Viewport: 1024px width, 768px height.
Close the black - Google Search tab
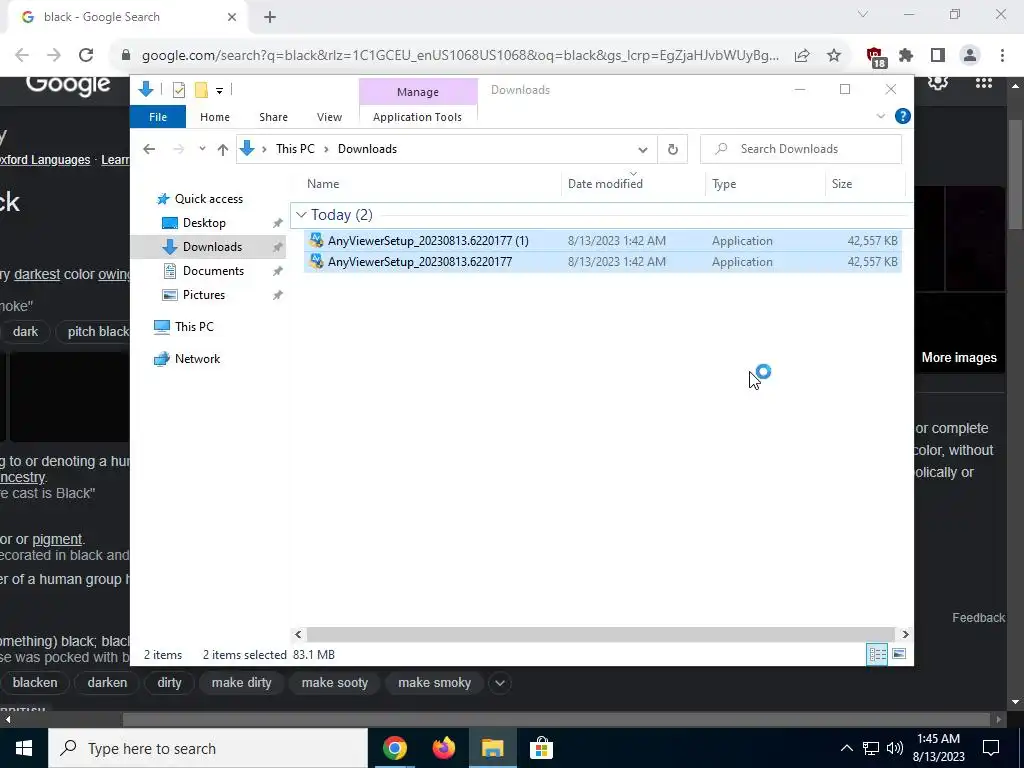[232, 17]
